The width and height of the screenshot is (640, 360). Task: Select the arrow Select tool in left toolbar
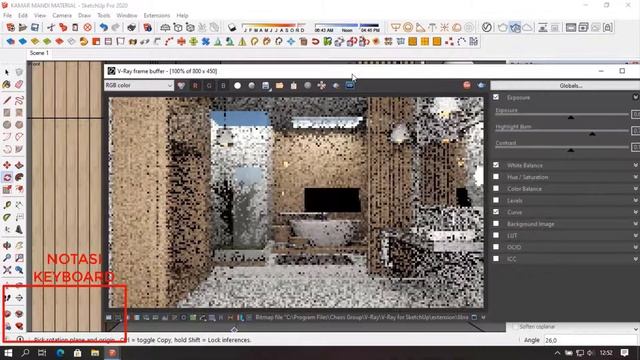click(7, 72)
